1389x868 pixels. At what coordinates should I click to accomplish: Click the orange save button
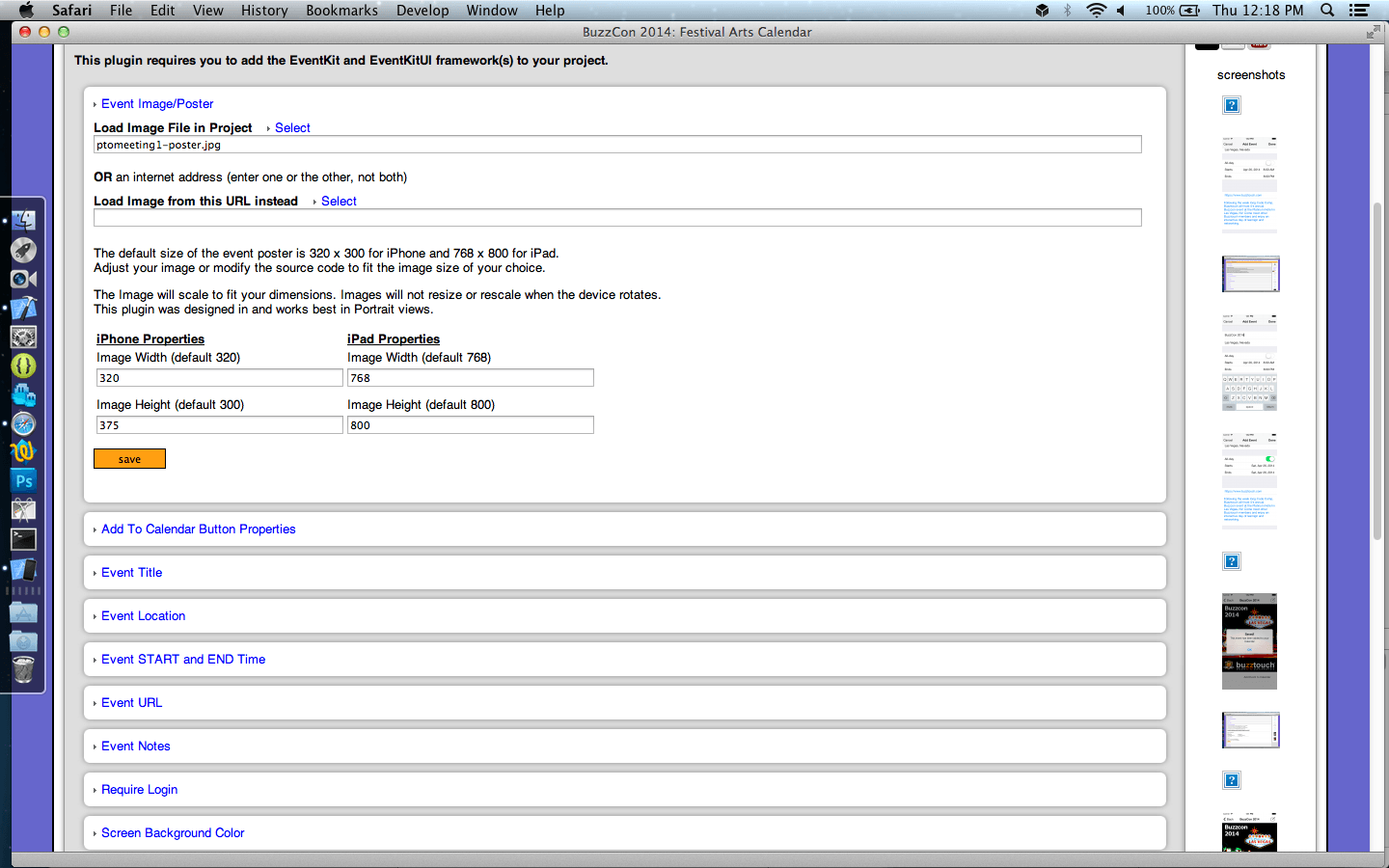tap(129, 459)
